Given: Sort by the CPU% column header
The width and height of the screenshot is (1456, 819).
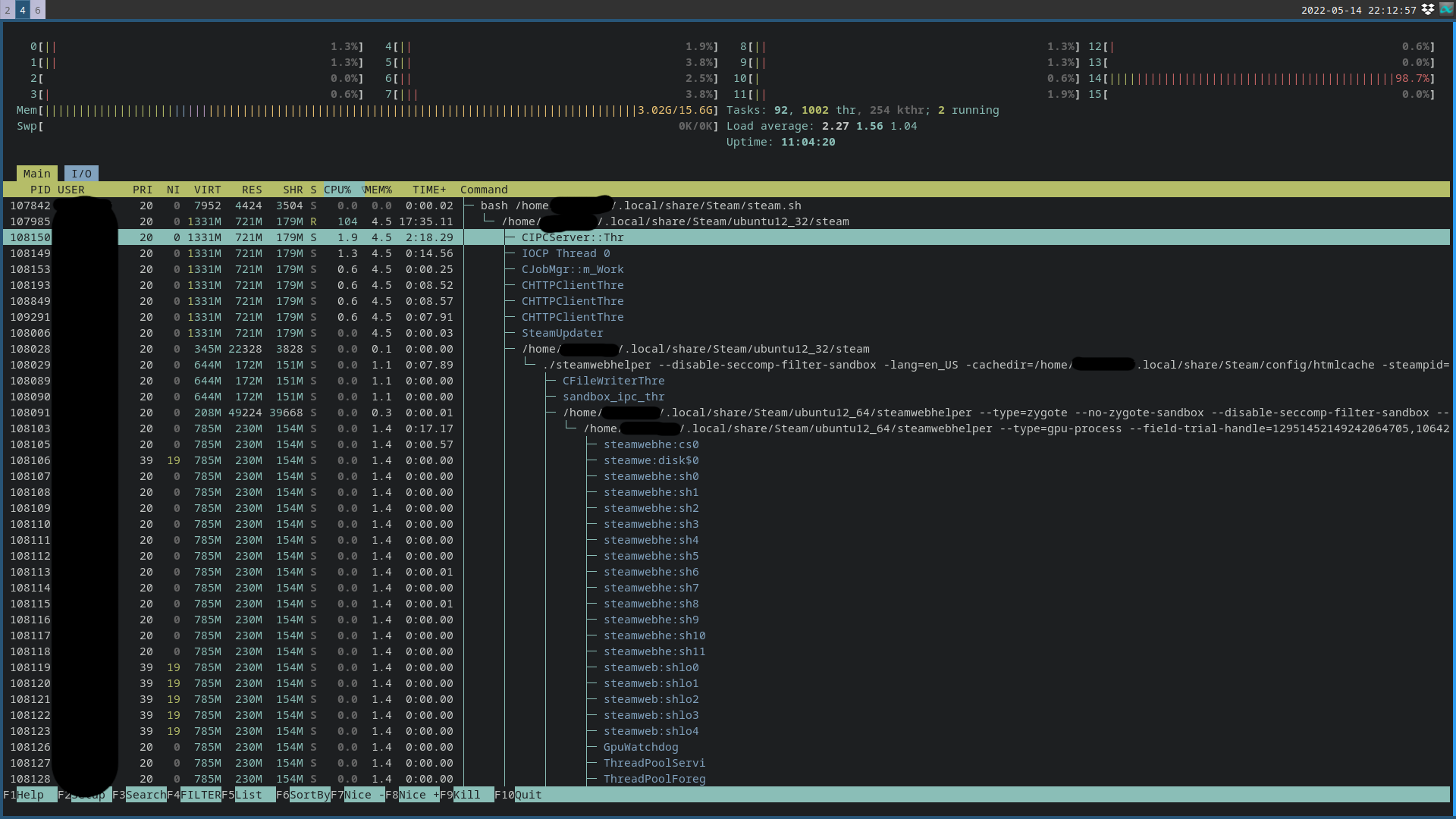Looking at the screenshot, I should point(341,190).
